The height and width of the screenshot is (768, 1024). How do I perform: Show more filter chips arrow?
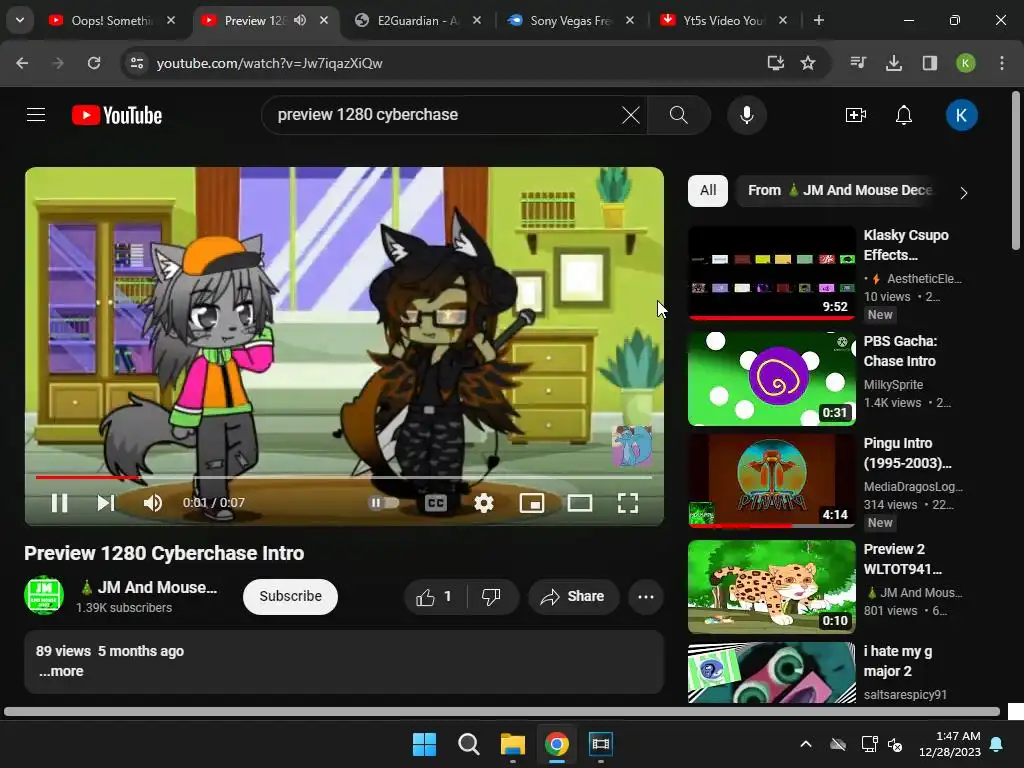(963, 193)
